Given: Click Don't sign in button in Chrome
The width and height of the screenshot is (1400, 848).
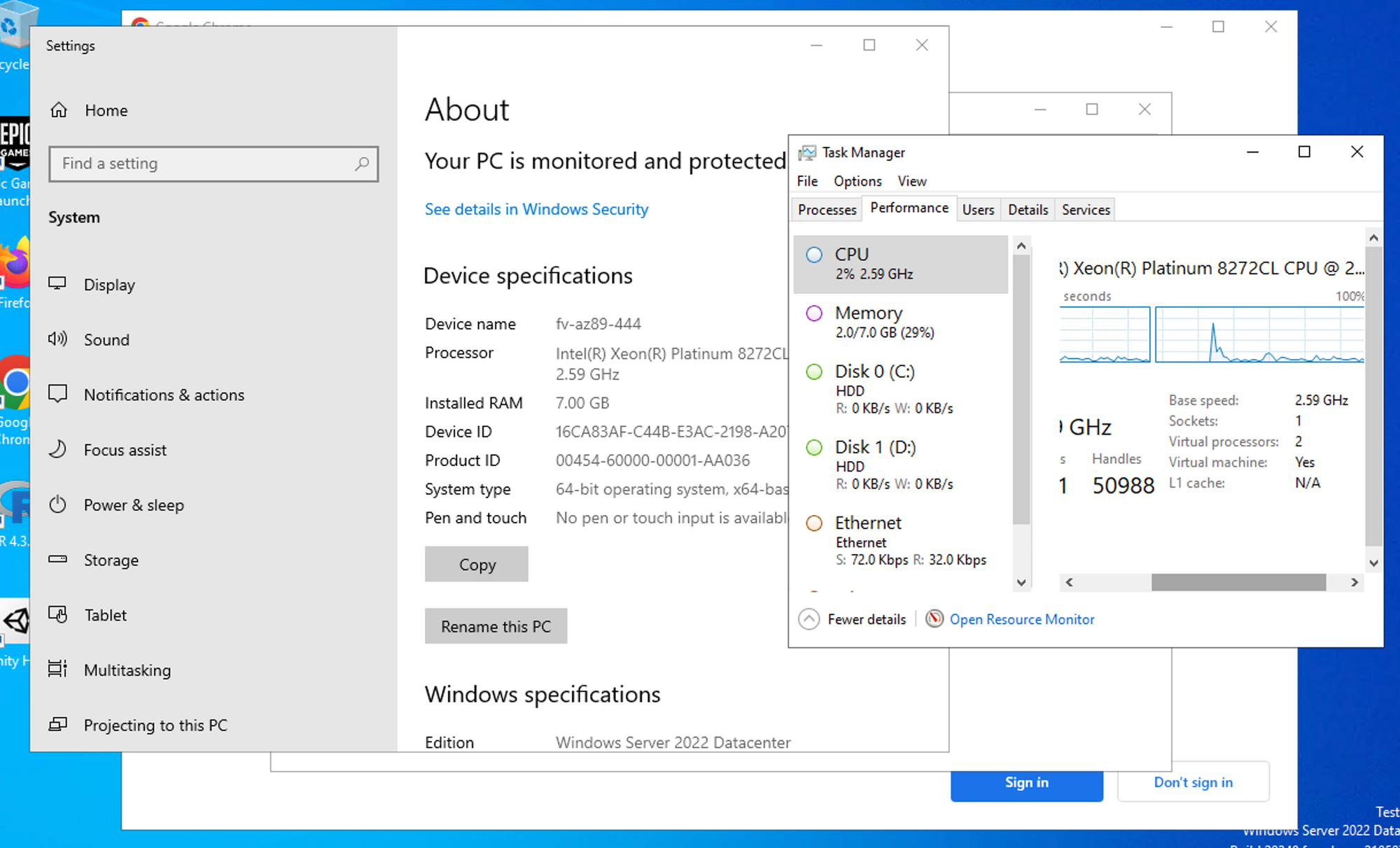Looking at the screenshot, I should click(1193, 782).
